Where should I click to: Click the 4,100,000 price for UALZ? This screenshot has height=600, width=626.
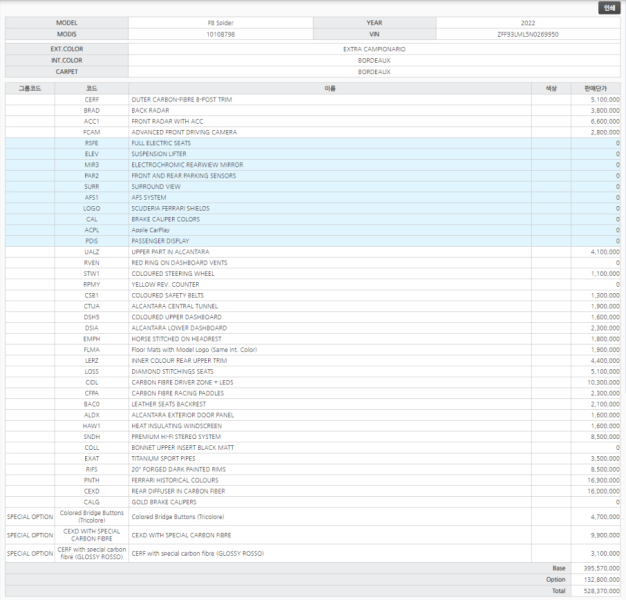[605, 252]
